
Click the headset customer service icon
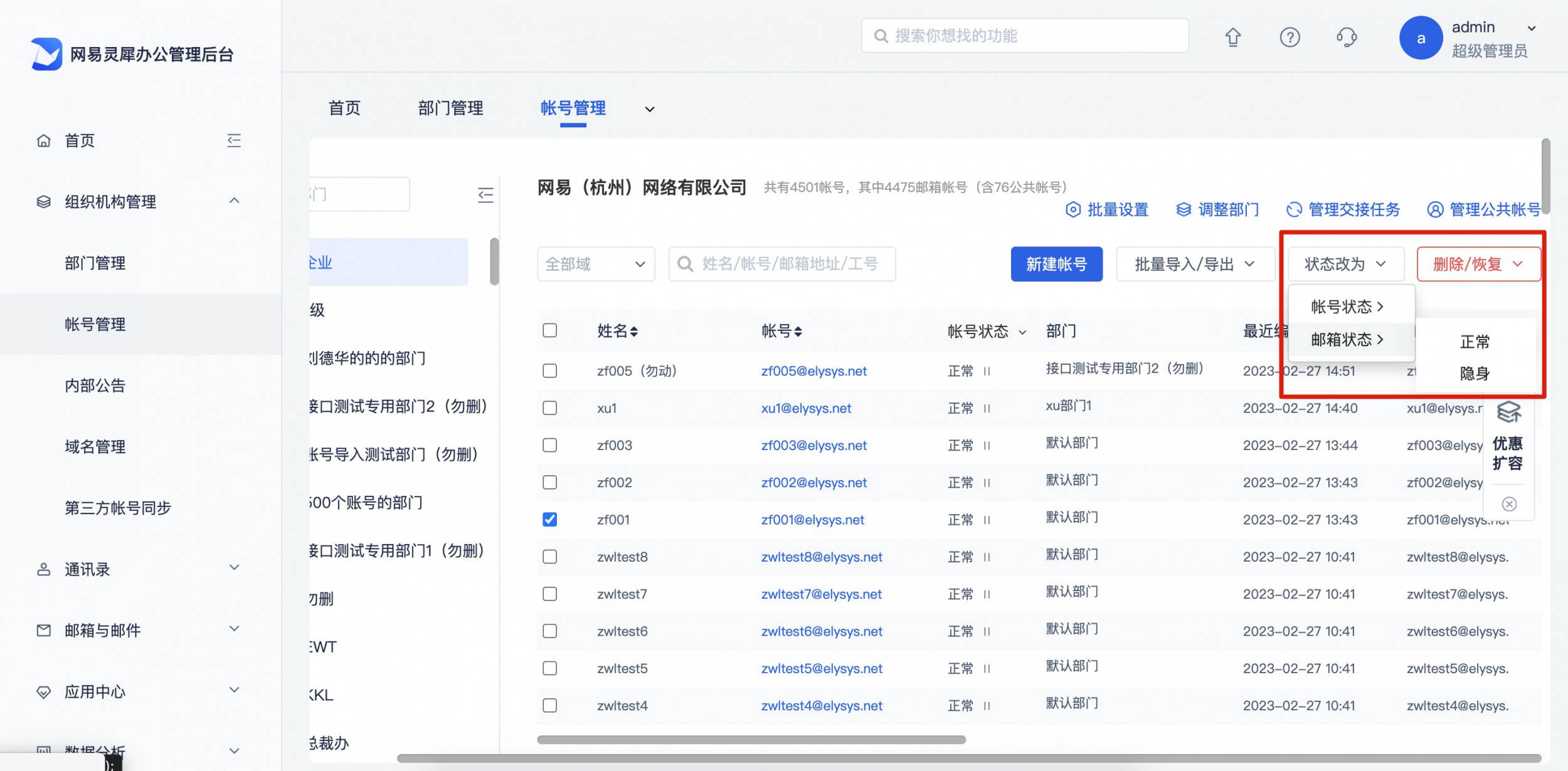point(1348,38)
